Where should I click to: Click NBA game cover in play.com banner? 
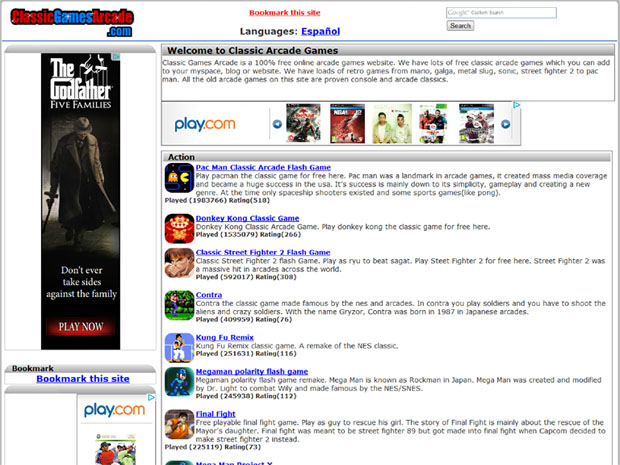coord(347,123)
